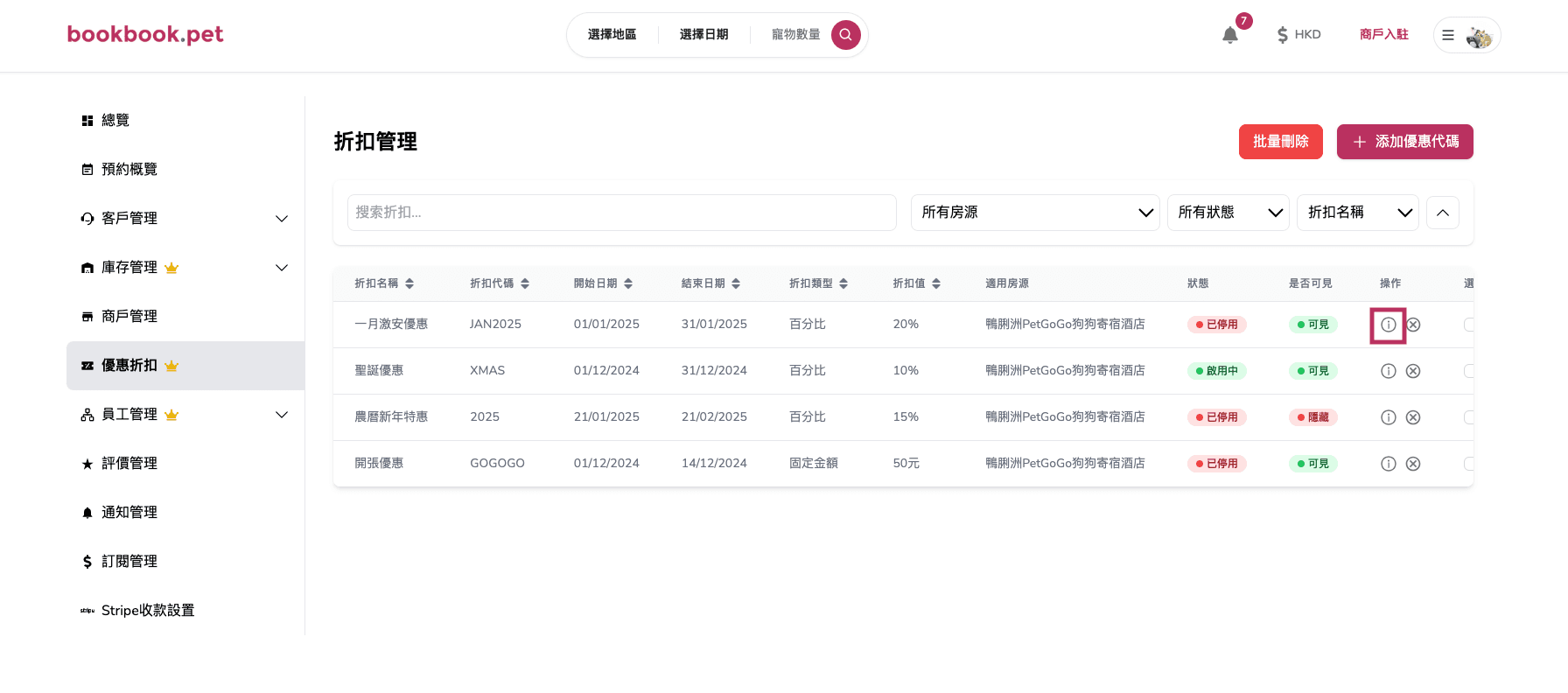Click the bookbook.pet logo

145,34
